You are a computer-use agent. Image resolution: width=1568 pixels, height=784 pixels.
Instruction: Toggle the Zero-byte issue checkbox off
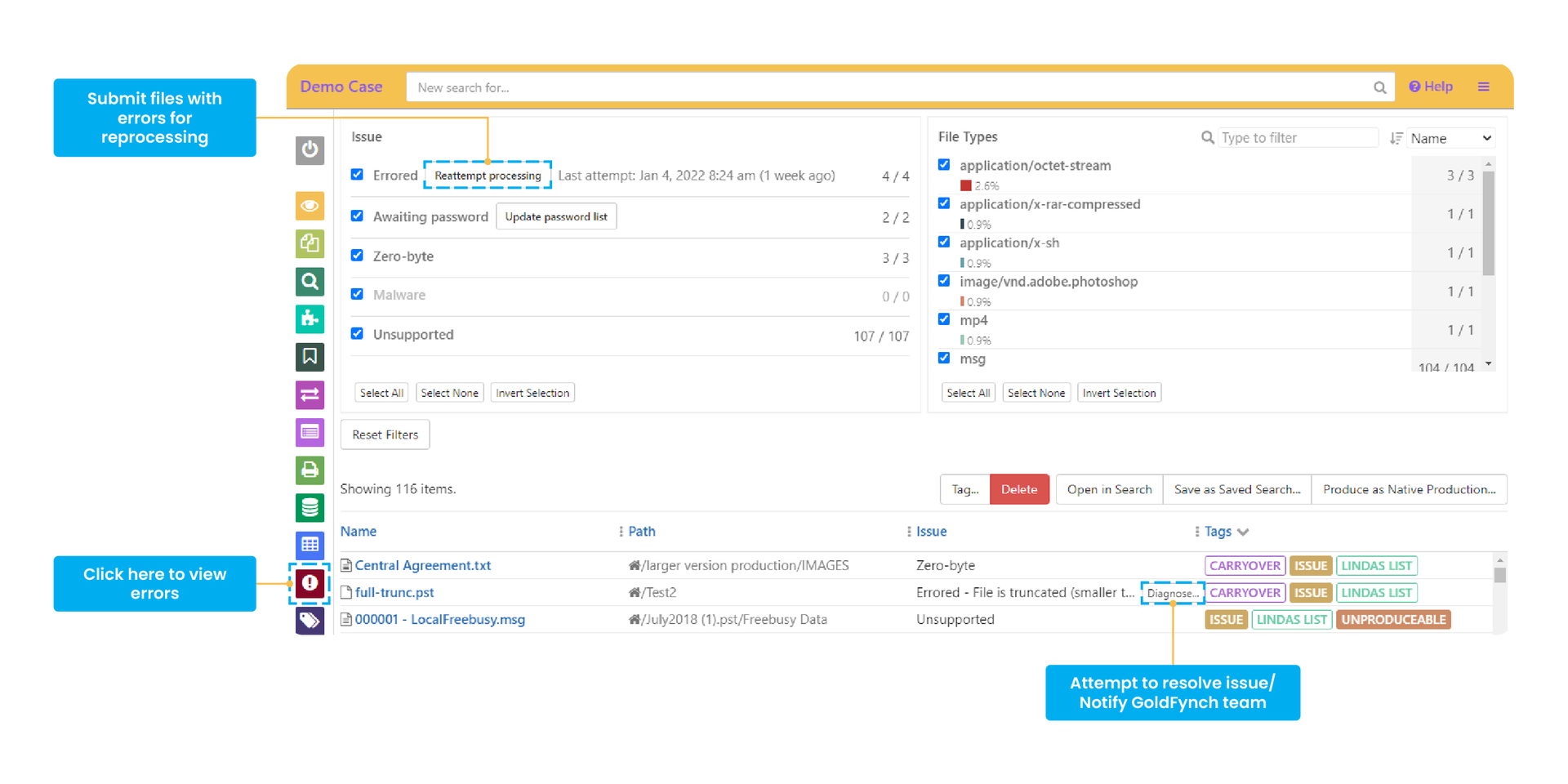[357, 255]
